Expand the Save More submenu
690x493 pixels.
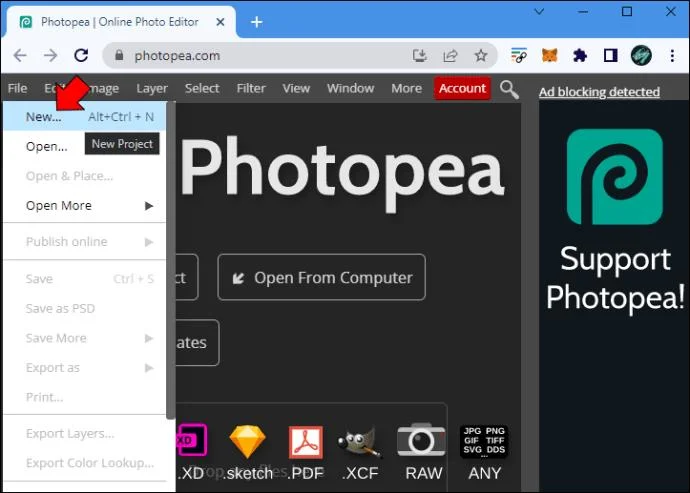(x=84, y=338)
